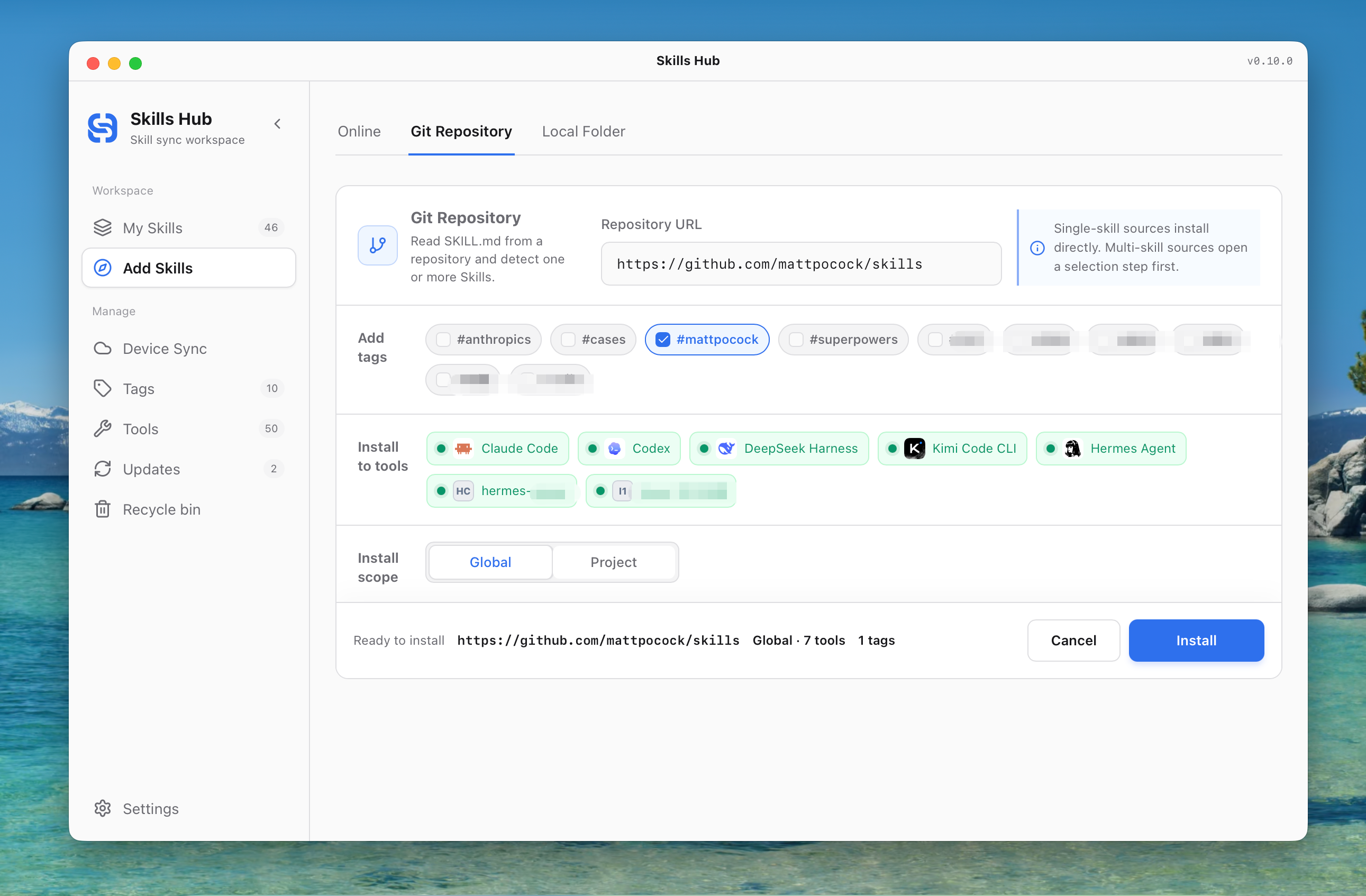1366x896 pixels.
Task: Click the '1 tags' summary text
Action: point(877,640)
